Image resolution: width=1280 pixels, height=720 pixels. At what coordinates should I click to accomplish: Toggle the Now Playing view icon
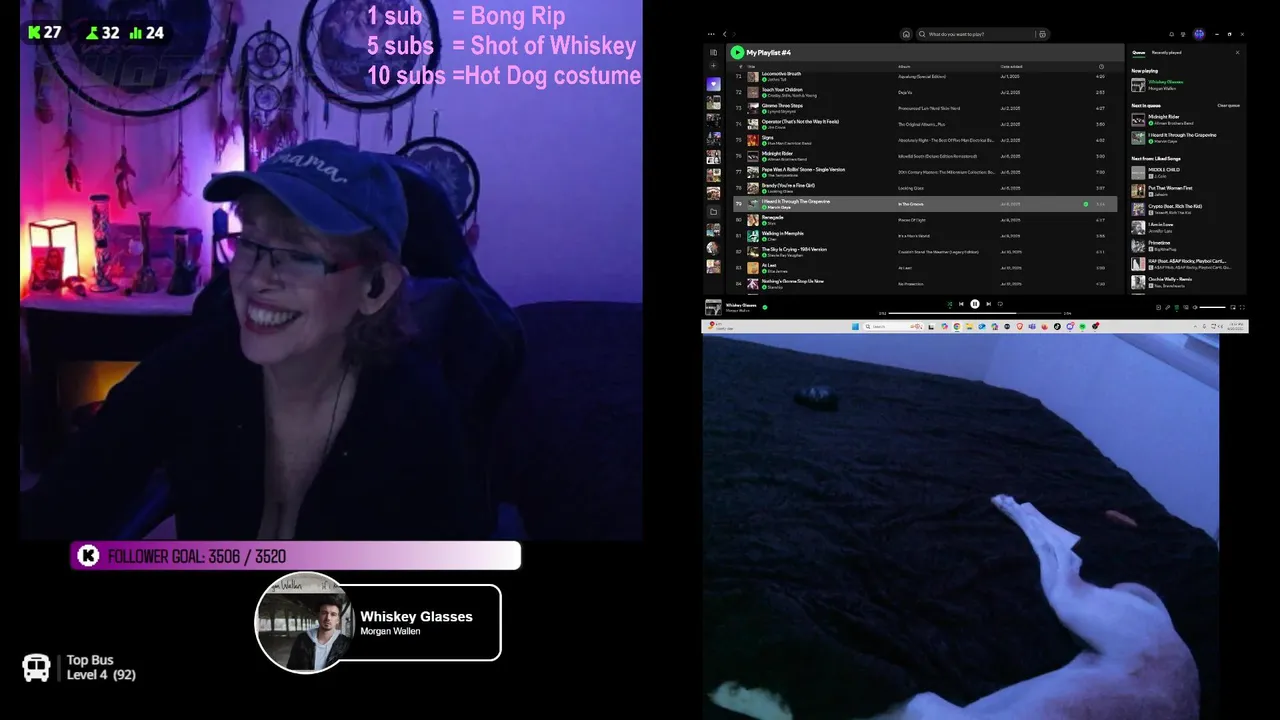point(1158,307)
